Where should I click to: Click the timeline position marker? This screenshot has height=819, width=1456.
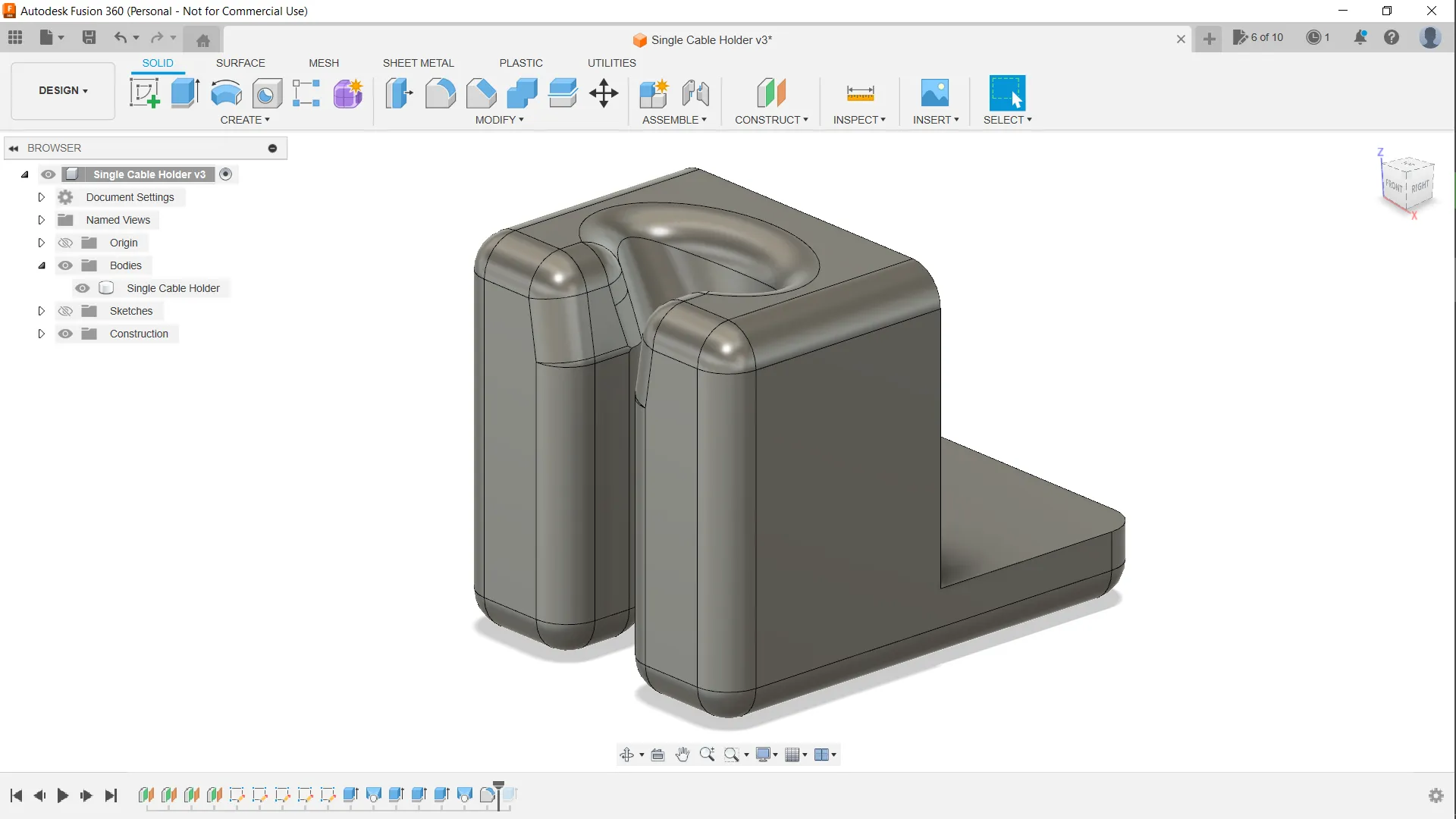[499, 787]
